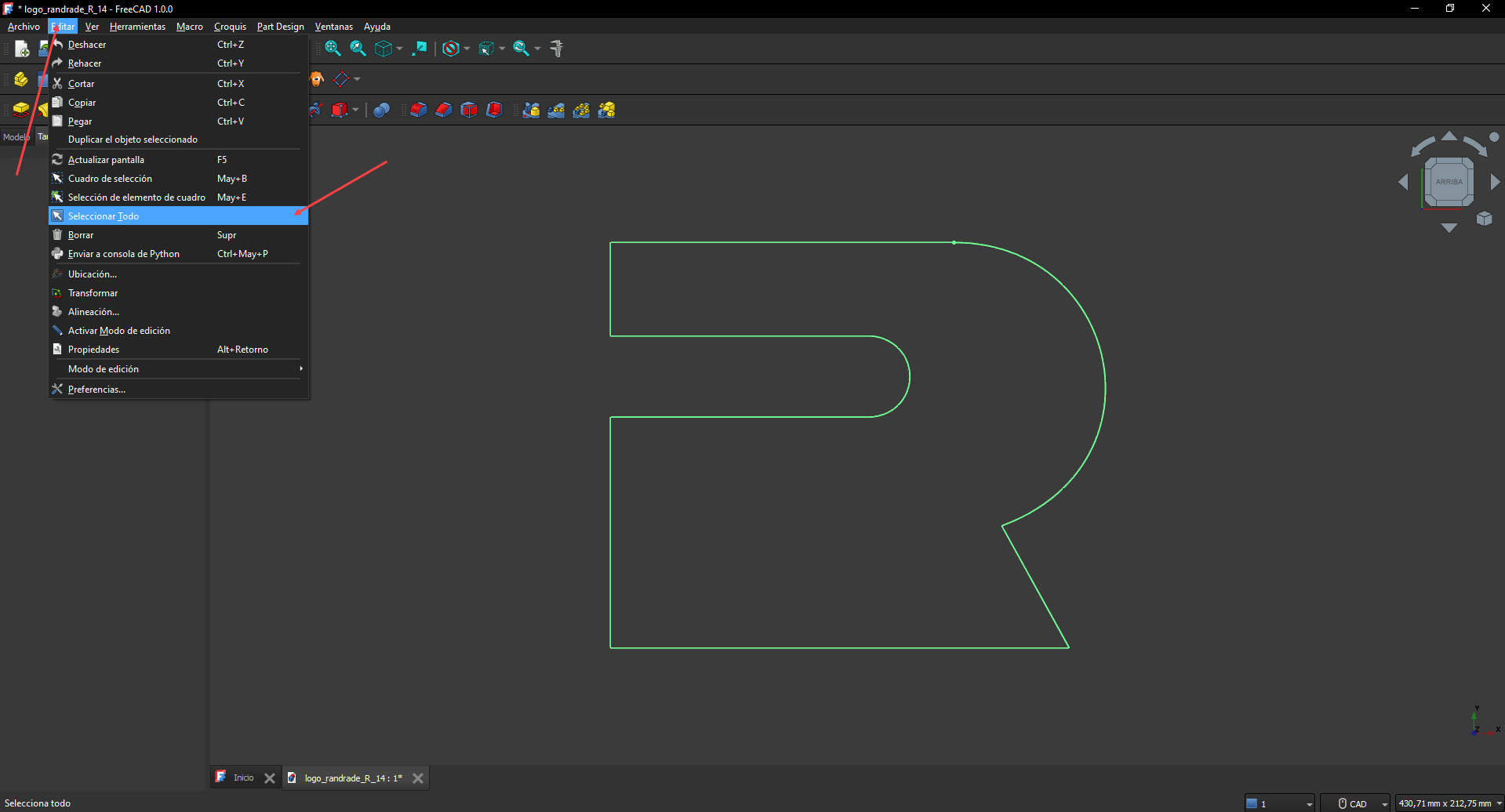Click the New document icon
The width and height of the screenshot is (1505, 812).
pos(22,49)
